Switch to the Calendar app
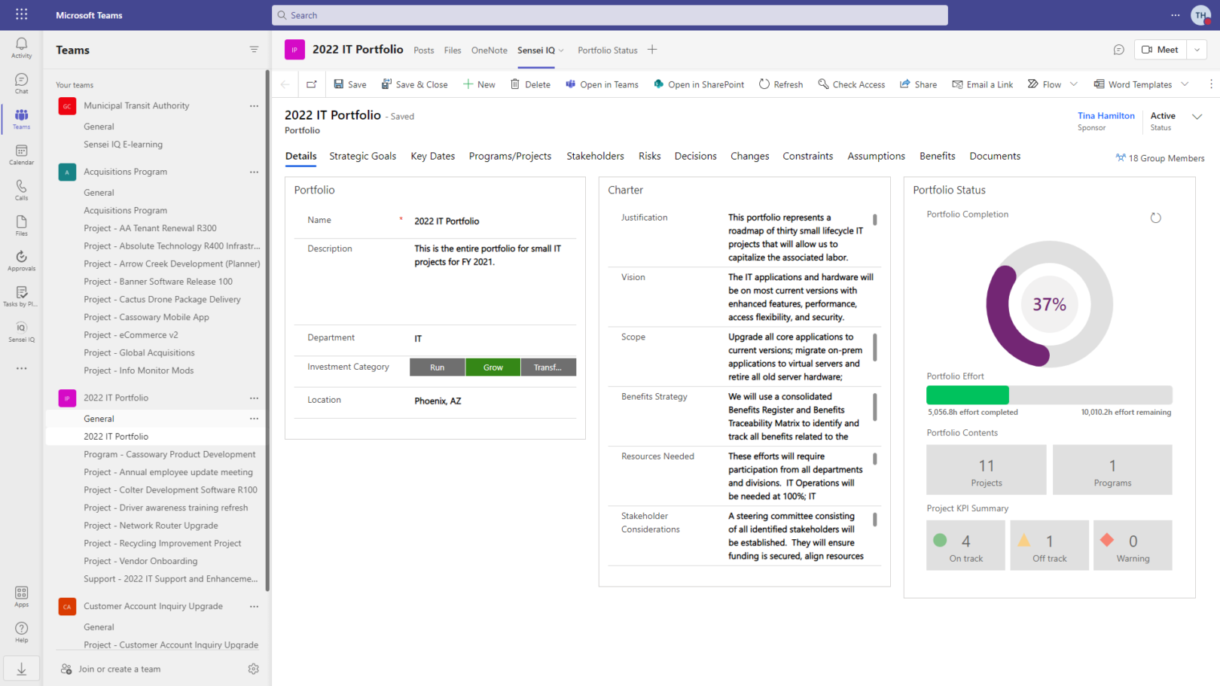 click(21, 154)
